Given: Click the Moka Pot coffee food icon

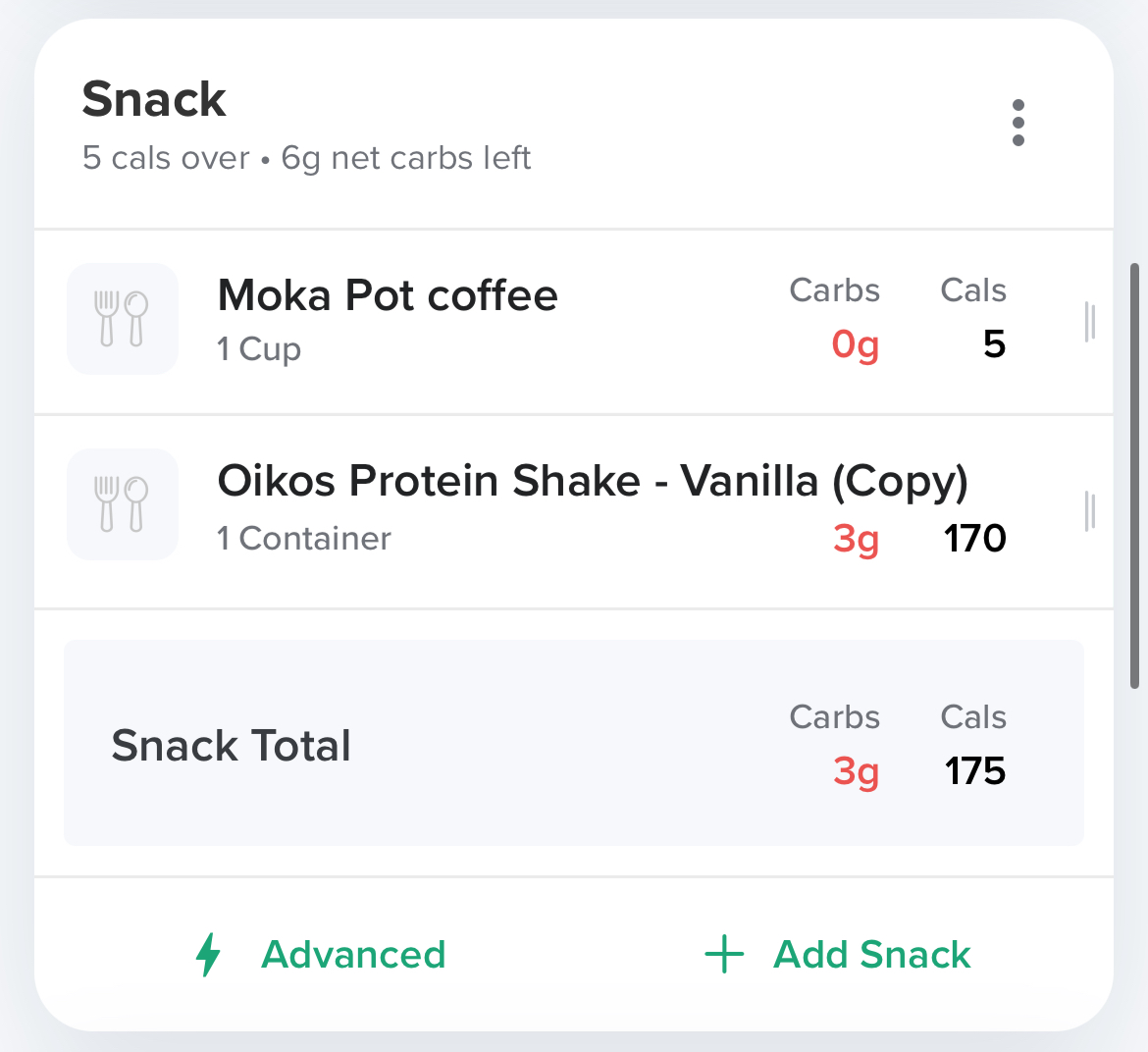Looking at the screenshot, I should click(123, 319).
